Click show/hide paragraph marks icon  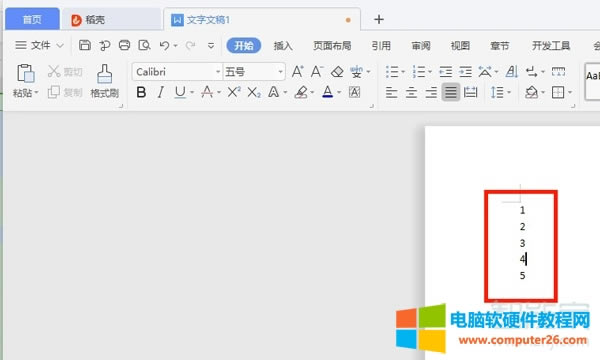(532, 72)
